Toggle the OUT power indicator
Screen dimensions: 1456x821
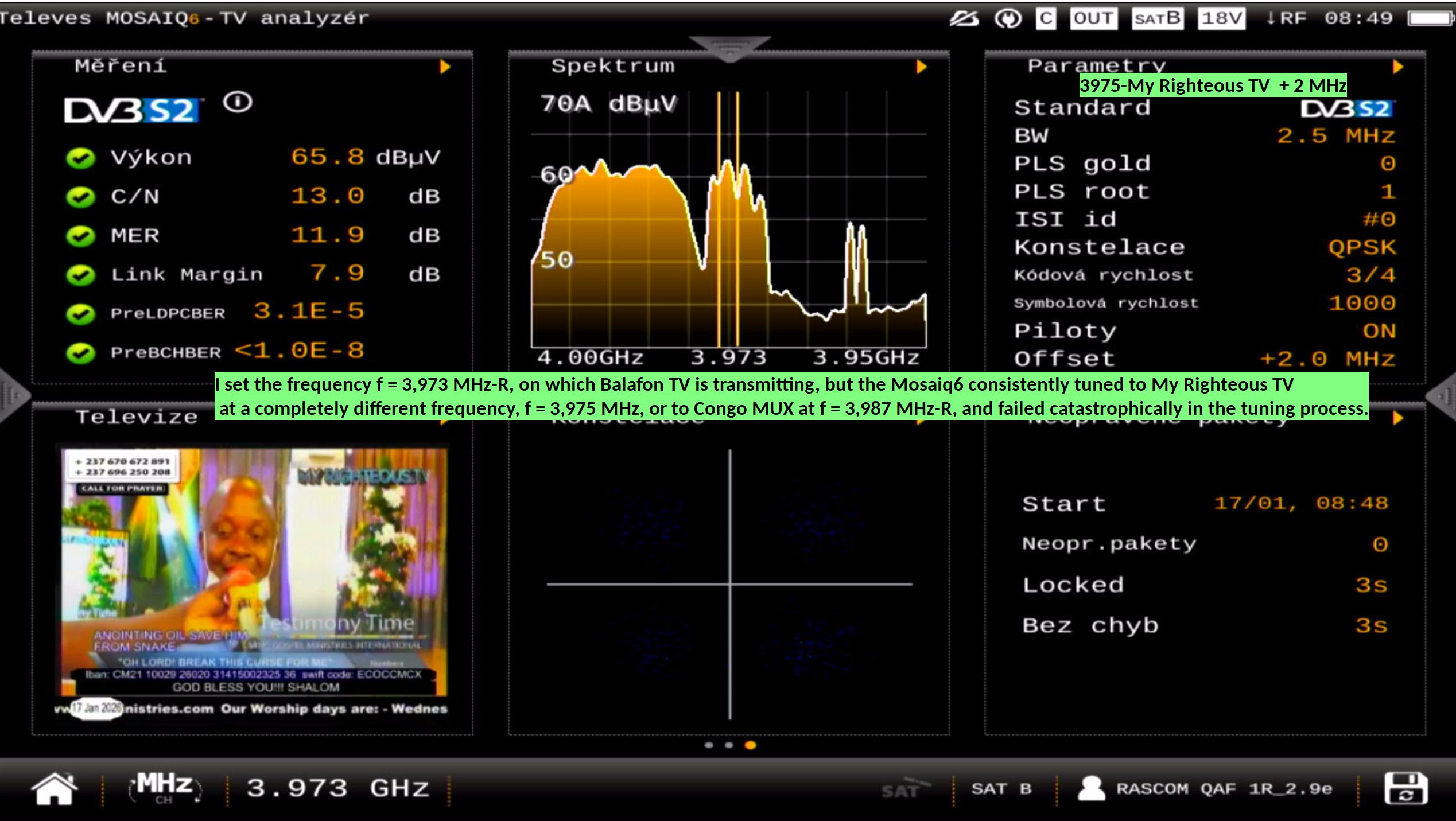coord(1093,19)
